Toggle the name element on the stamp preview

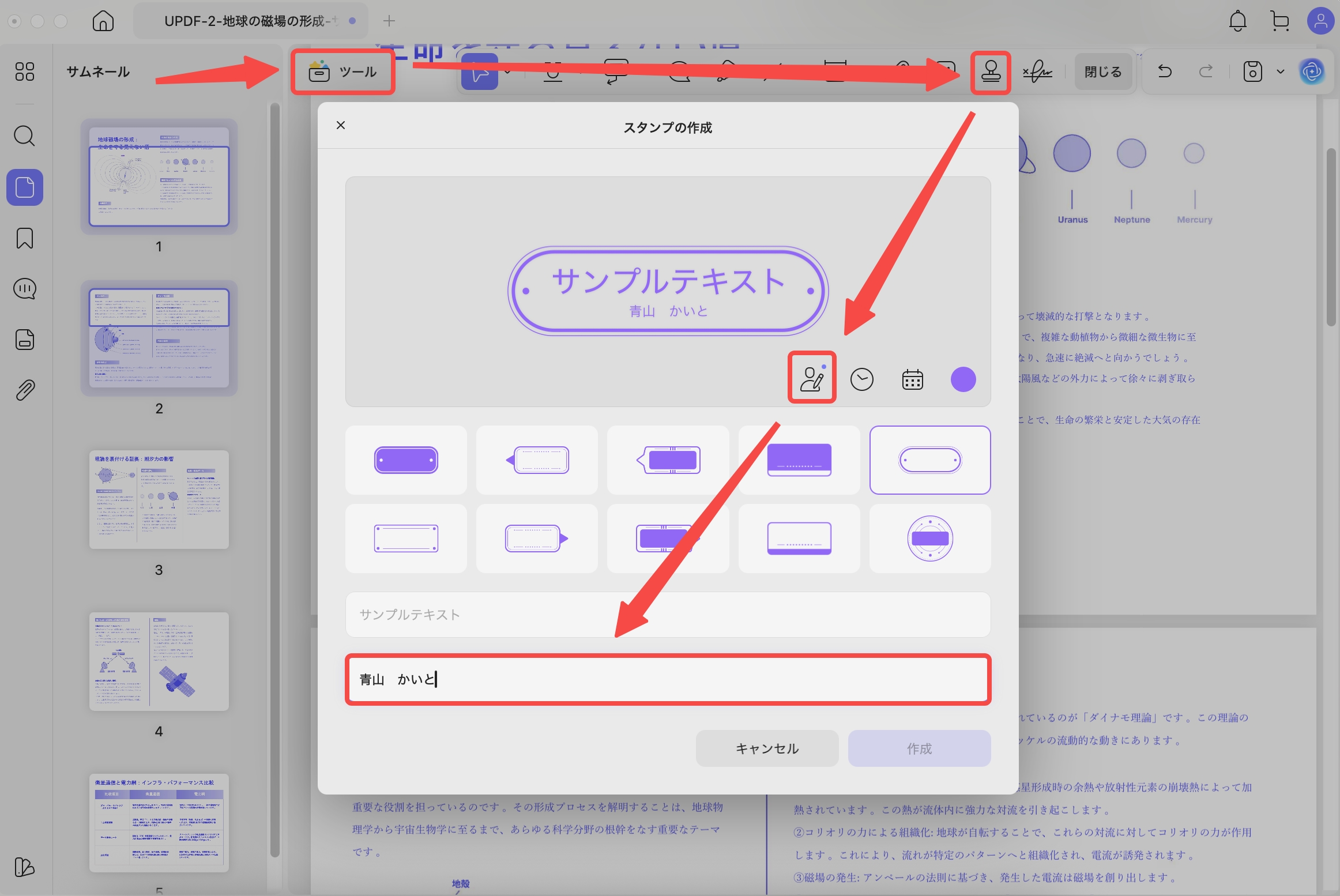point(811,379)
